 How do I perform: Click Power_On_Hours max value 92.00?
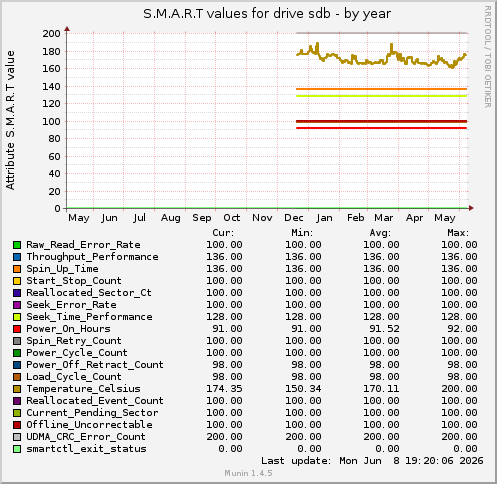pos(462,329)
